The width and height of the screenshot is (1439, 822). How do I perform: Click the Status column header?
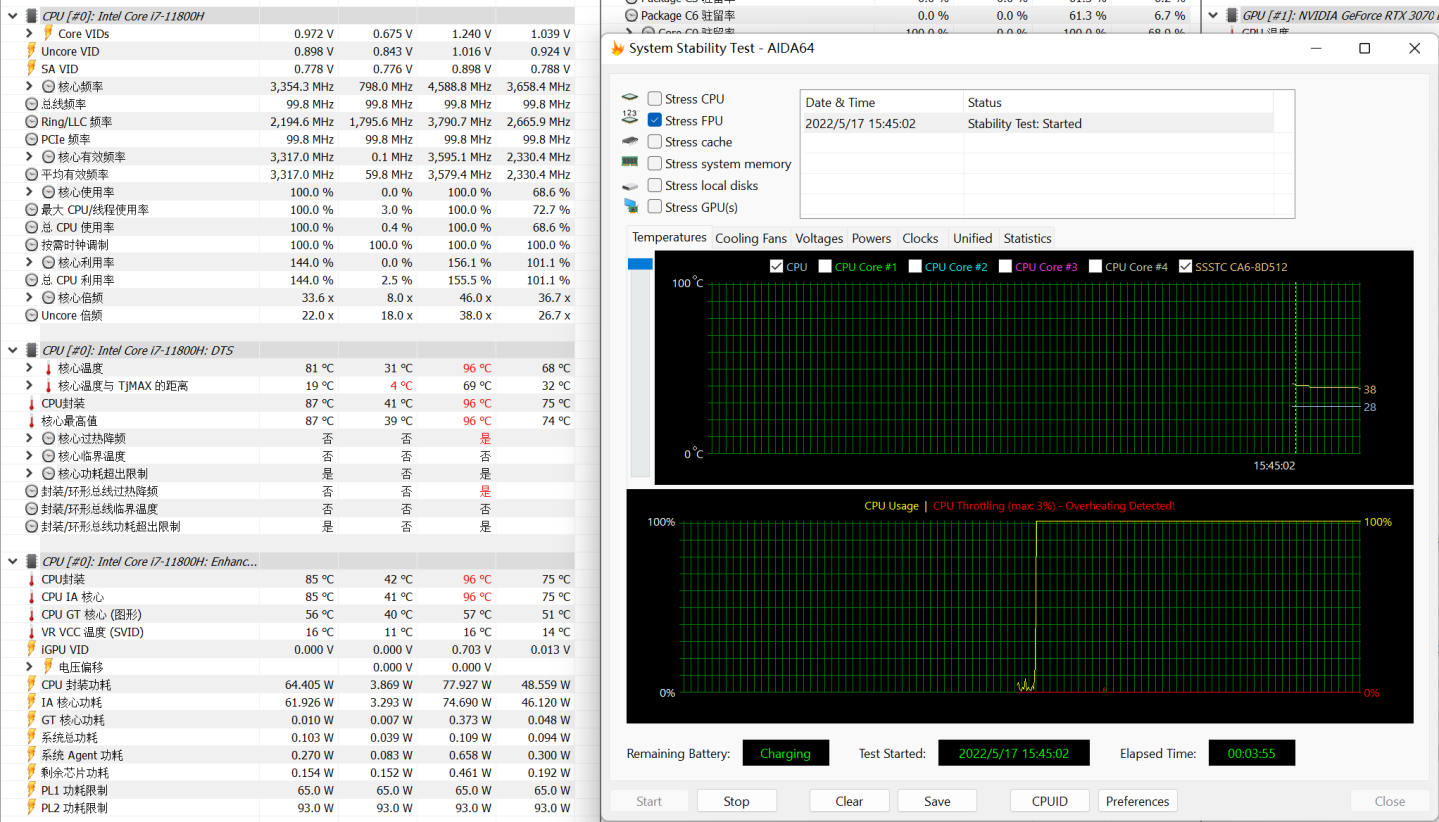coord(1118,102)
